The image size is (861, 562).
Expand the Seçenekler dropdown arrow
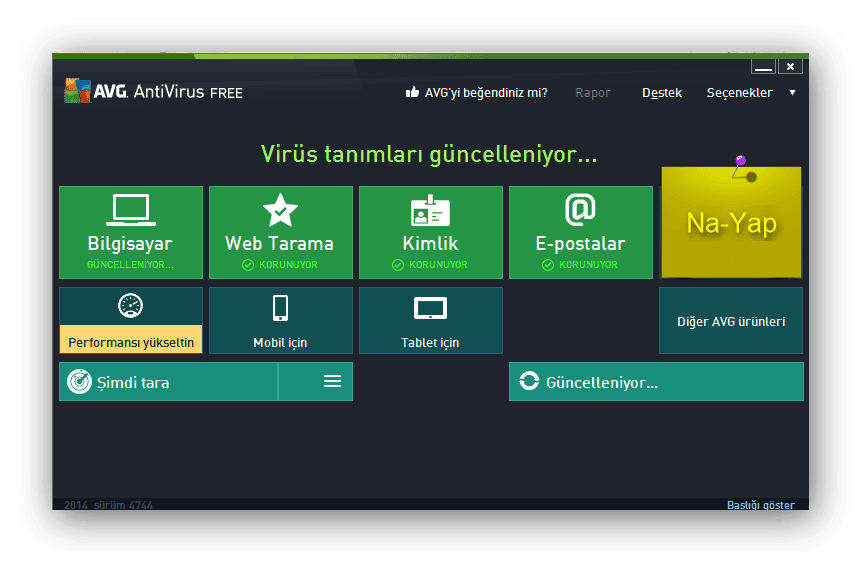(x=792, y=93)
